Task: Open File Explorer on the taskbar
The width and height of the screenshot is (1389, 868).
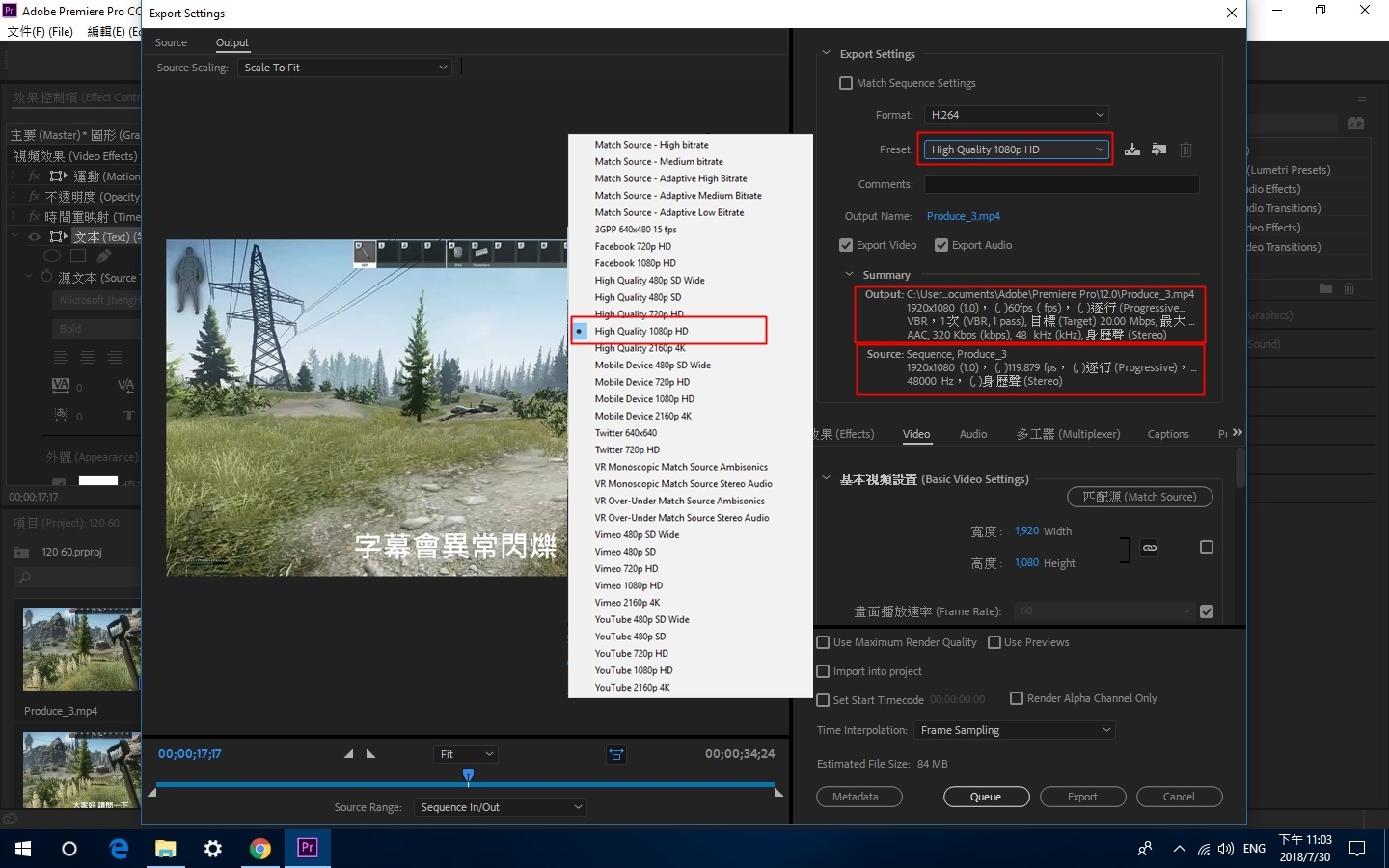Action: [166, 848]
